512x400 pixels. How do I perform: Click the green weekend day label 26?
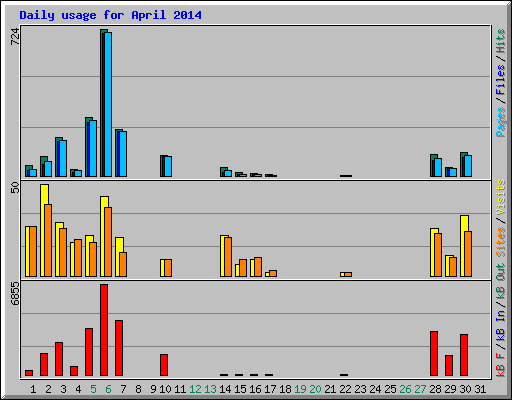(x=405, y=389)
